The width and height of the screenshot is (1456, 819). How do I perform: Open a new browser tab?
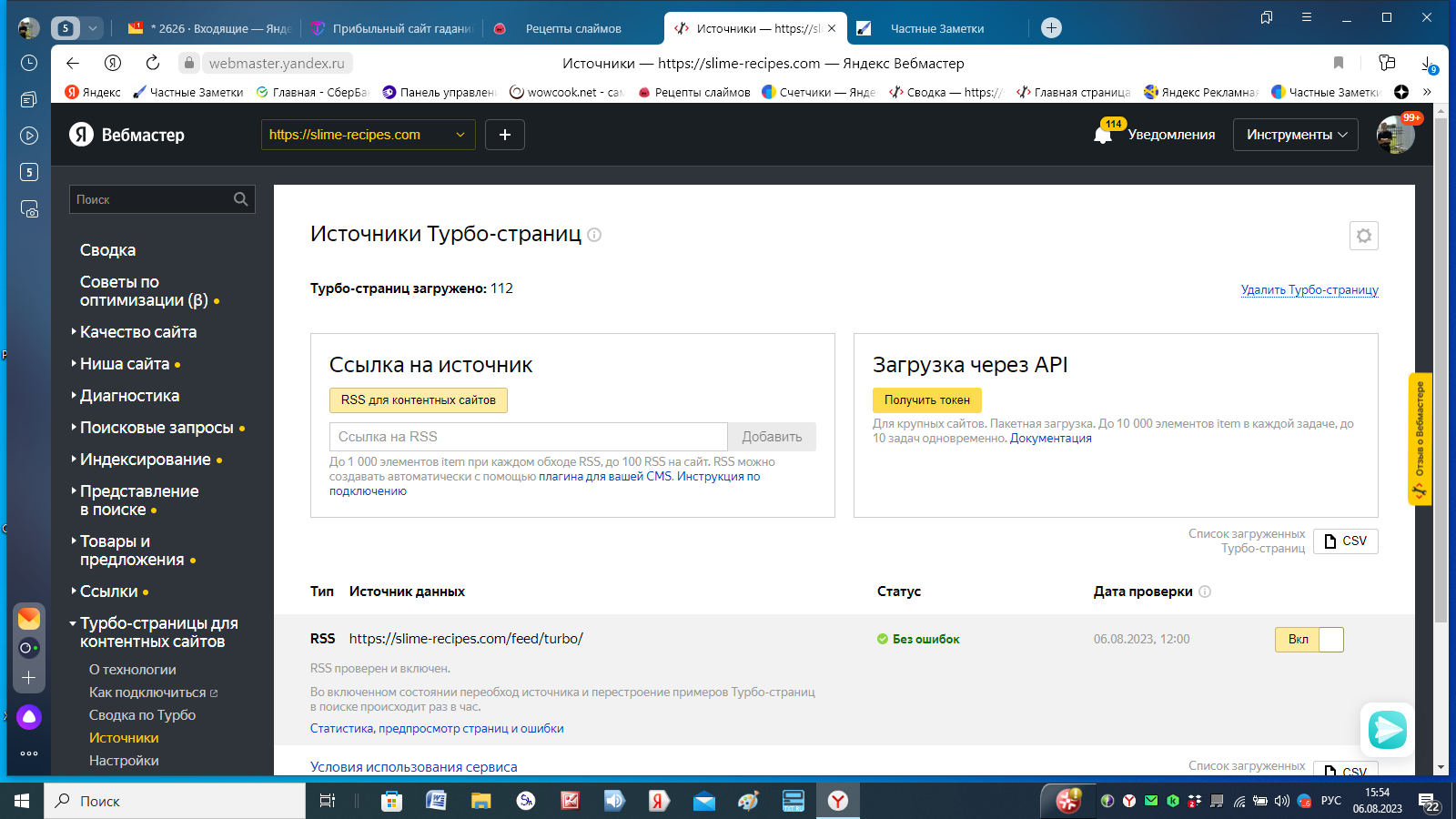[1051, 28]
